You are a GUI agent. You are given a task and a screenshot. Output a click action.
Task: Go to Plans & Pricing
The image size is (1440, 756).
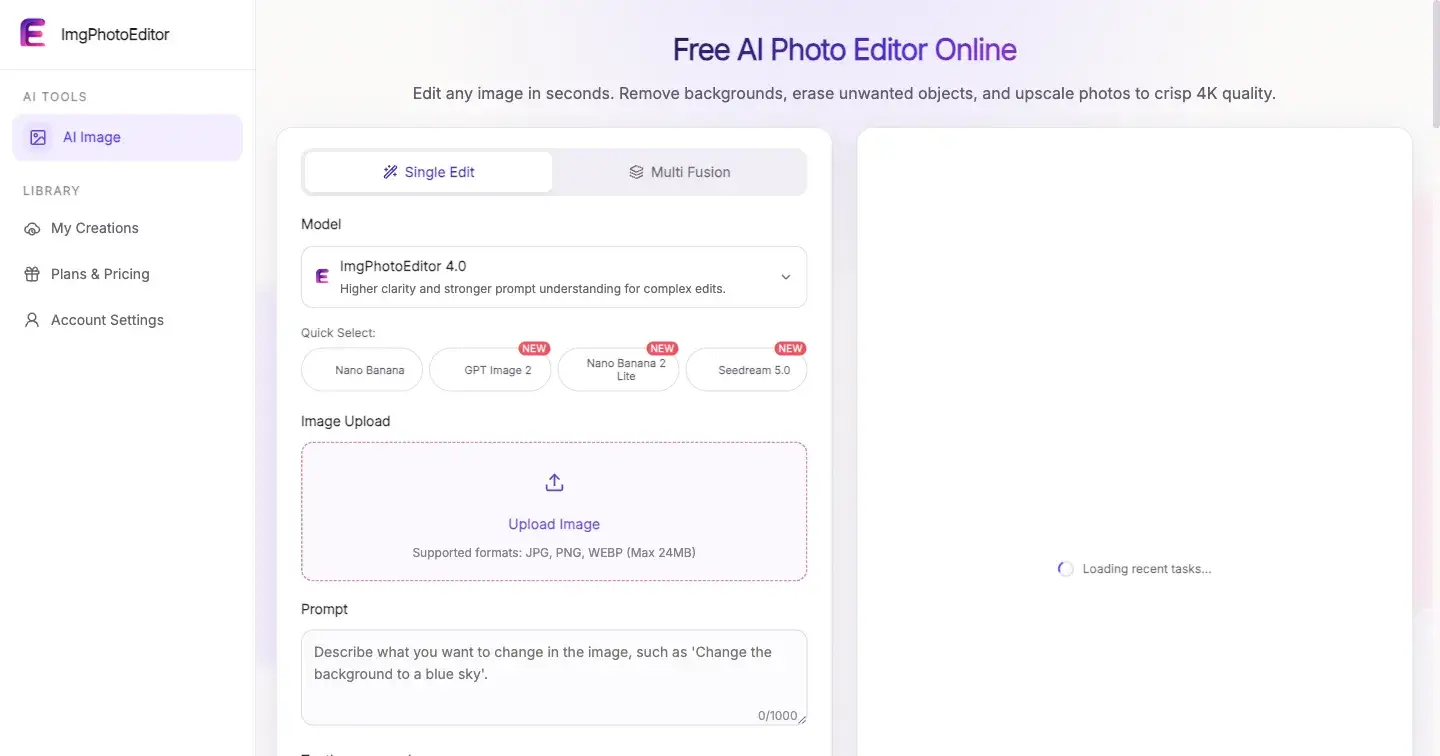[x=127, y=274]
